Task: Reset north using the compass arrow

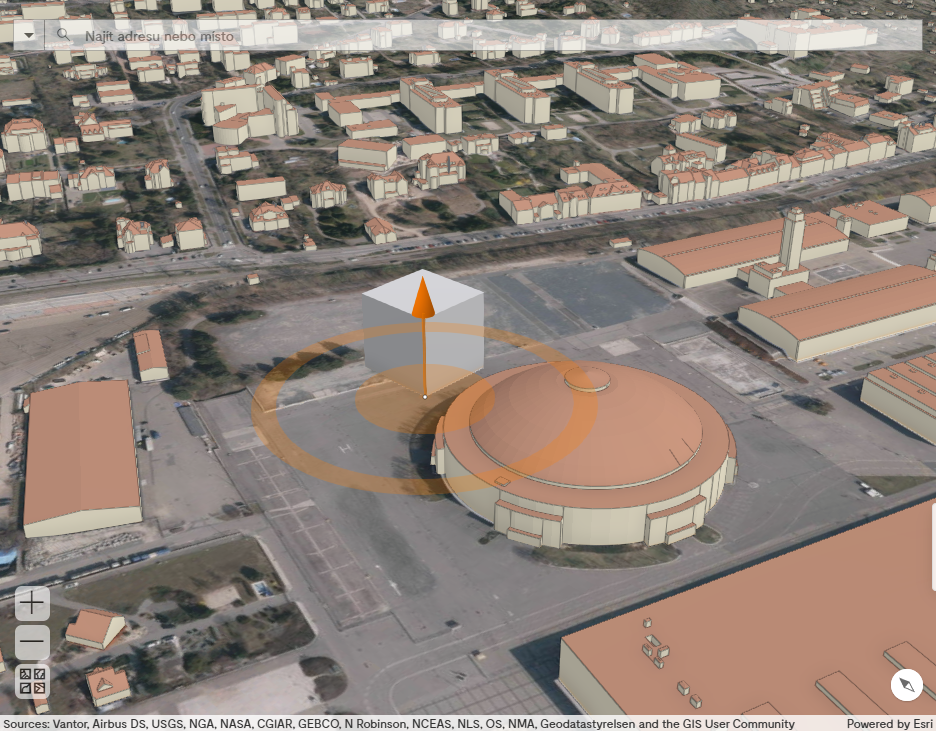Action: 905,684
